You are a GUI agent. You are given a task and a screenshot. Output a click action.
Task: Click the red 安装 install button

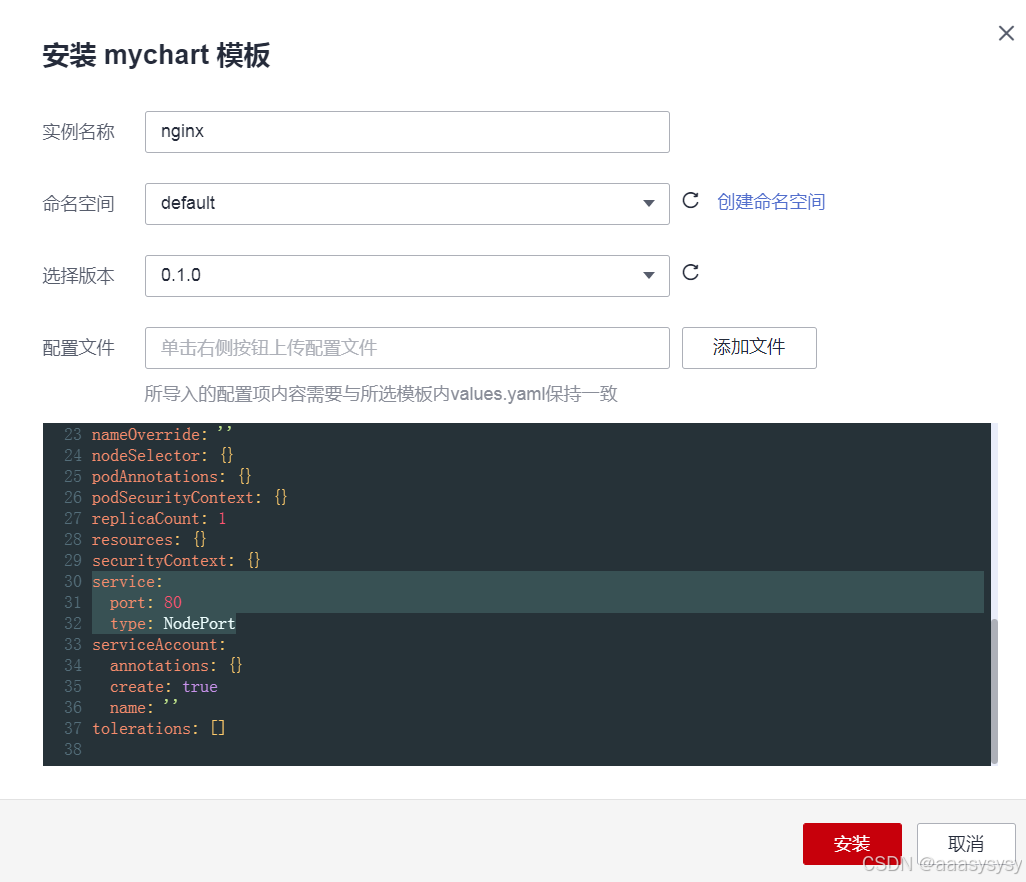pos(852,843)
